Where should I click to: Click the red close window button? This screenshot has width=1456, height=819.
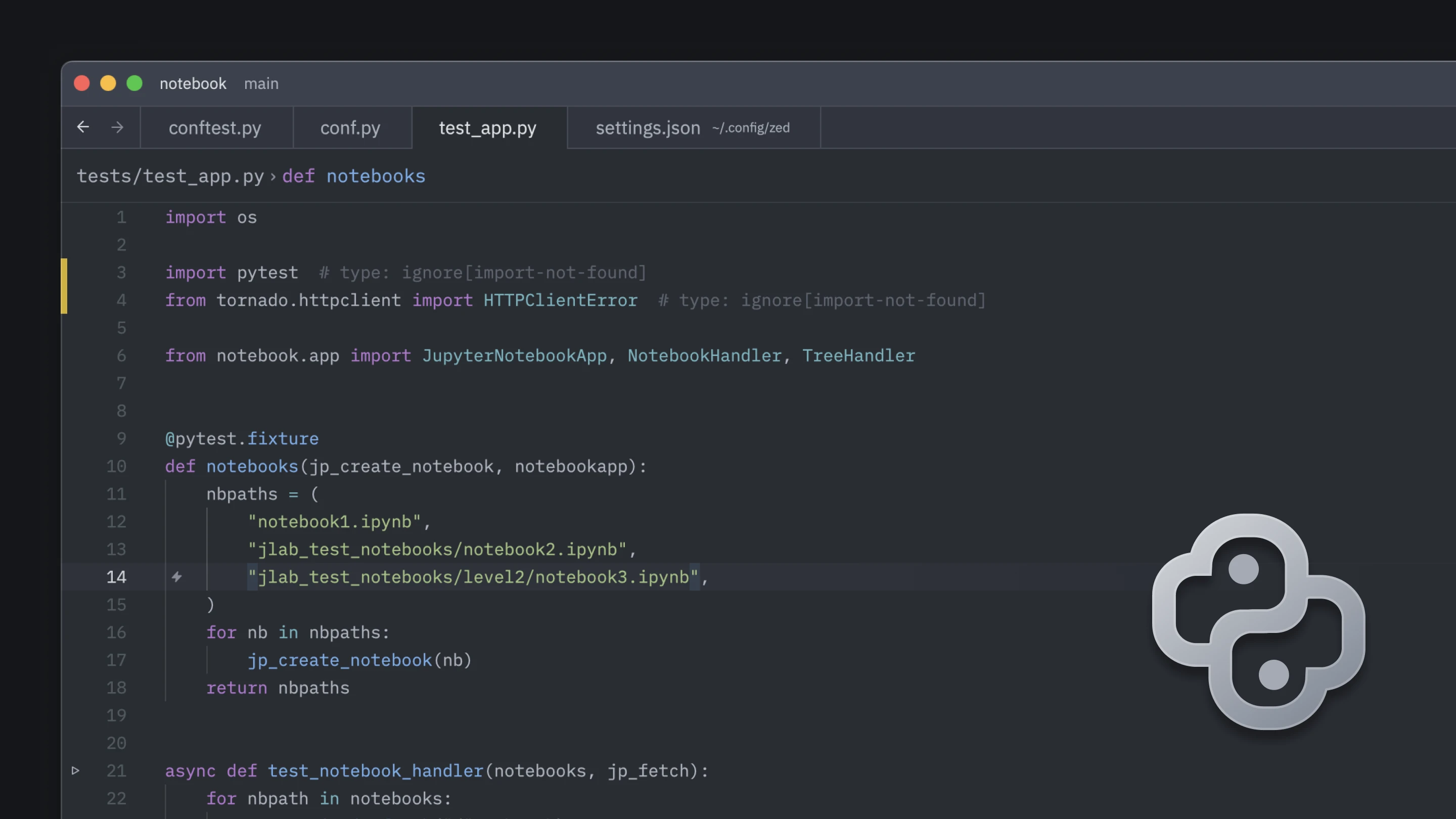tap(82, 83)
